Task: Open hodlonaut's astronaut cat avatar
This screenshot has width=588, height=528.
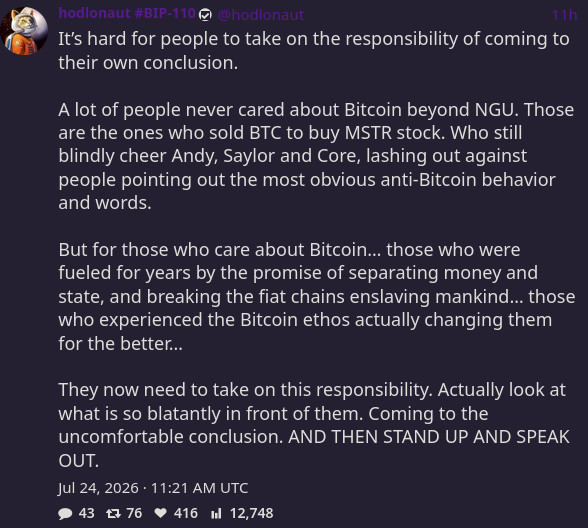Action: [x=24, y=31]
